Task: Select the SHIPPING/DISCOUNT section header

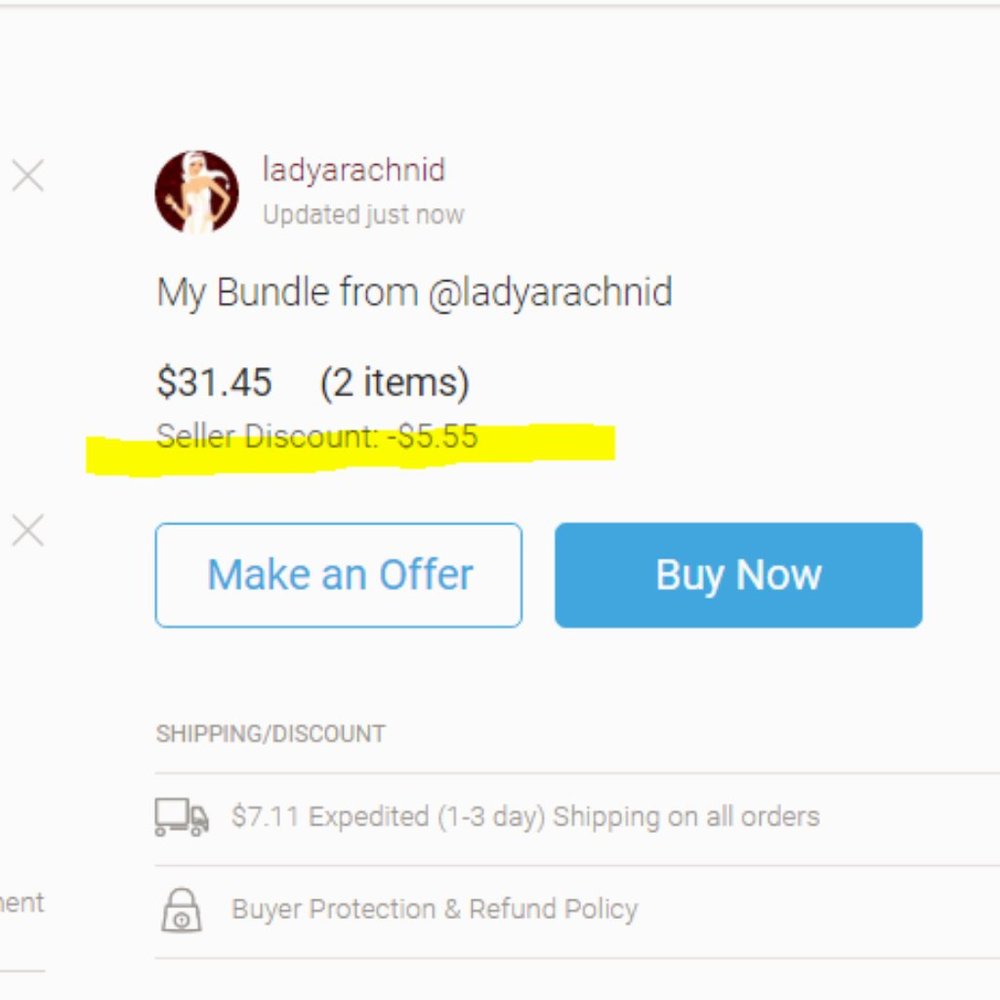Action: coord(270,732)
